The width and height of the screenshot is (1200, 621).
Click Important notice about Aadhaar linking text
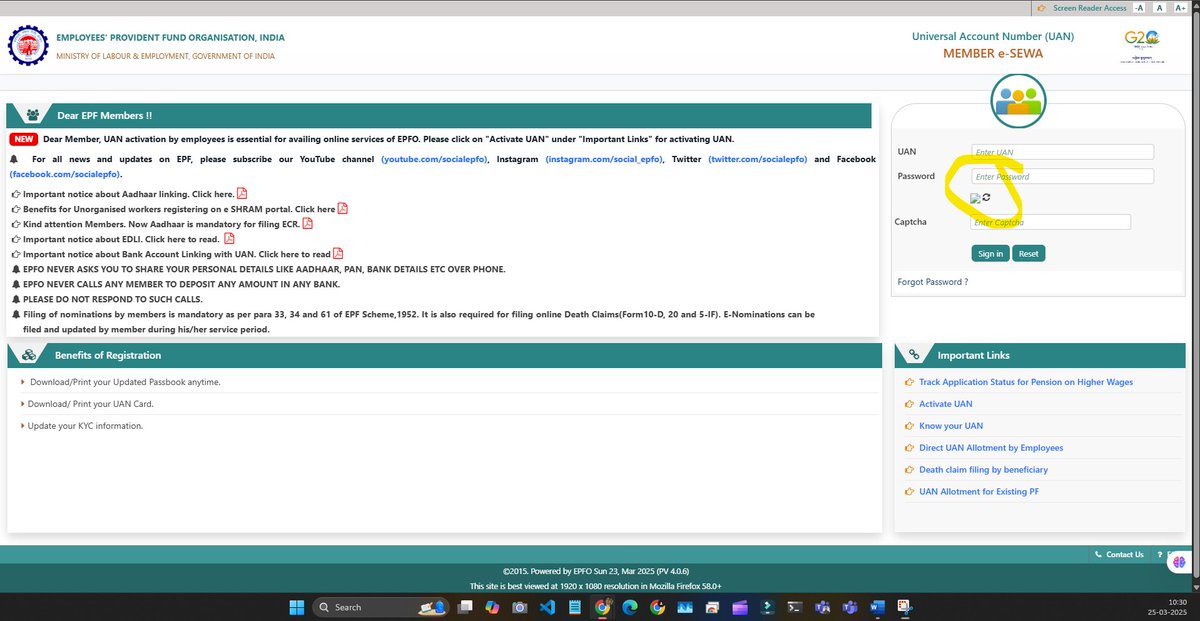(129, 194)
